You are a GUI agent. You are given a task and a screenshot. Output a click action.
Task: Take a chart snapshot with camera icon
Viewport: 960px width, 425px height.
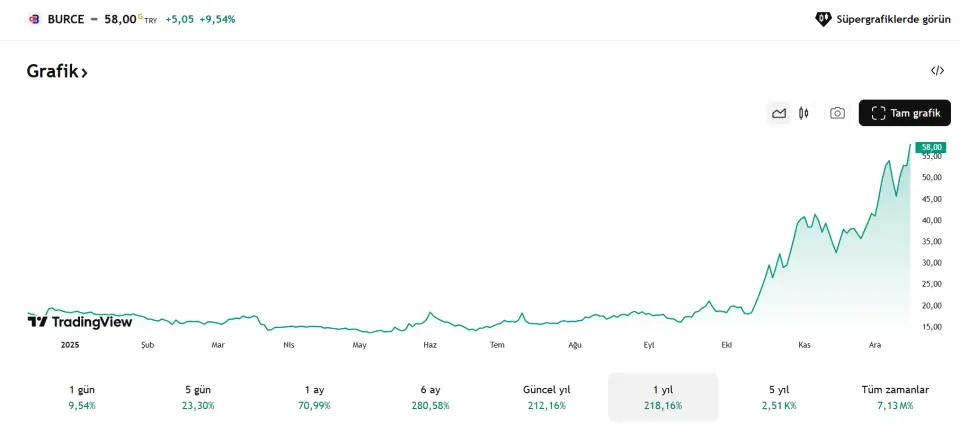click(837, 113)
